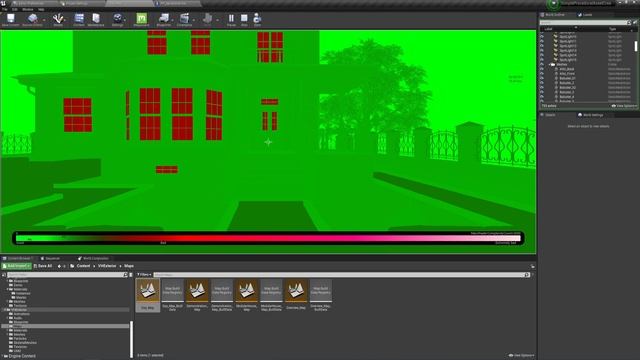Viewport: 640px width, 360px height.
Task: Open the Window menu
Action: coord(28,9)
